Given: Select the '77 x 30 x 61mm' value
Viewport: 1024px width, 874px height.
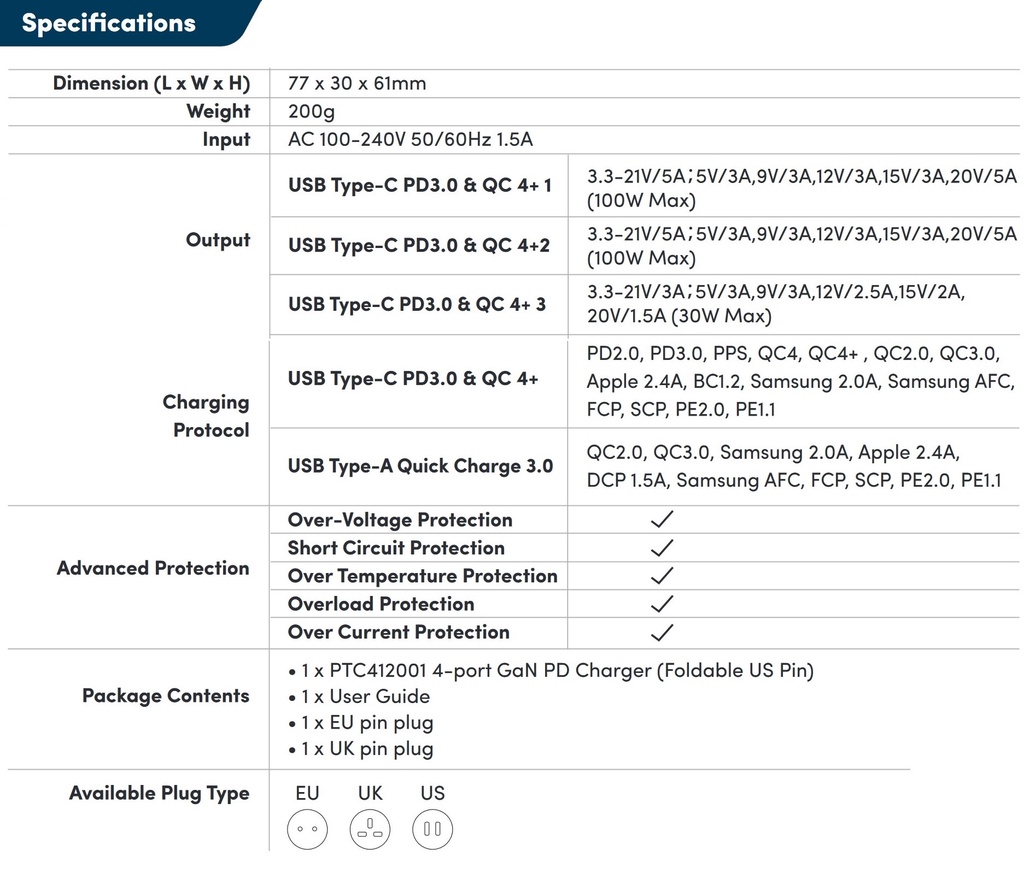Looking at the screenshot, I should [x=357, y=84].
